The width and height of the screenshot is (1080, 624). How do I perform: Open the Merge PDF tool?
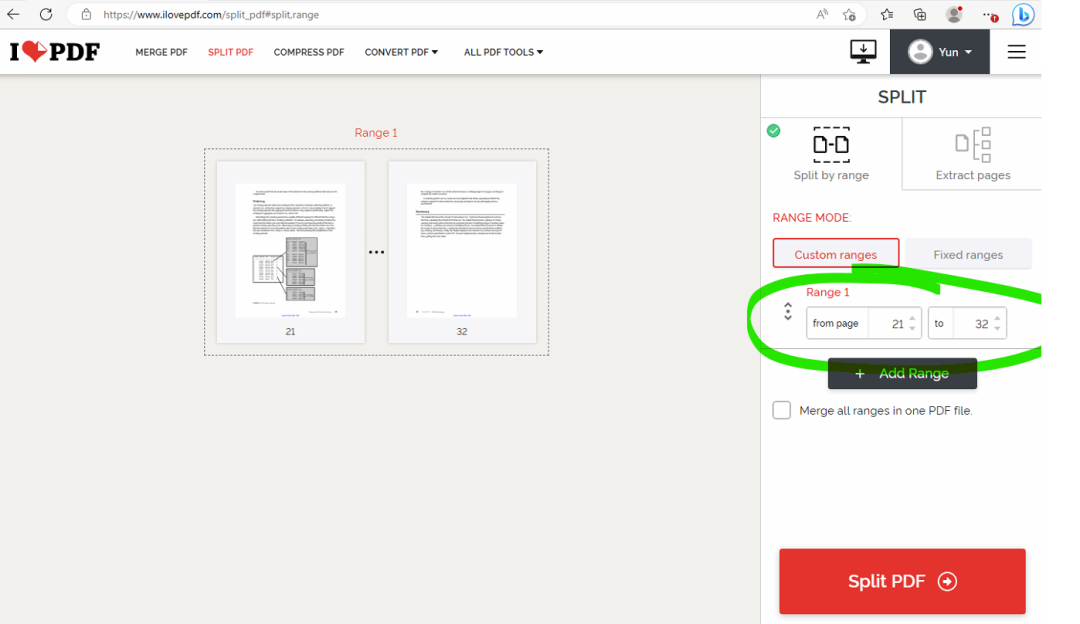(x=161, y=52)
